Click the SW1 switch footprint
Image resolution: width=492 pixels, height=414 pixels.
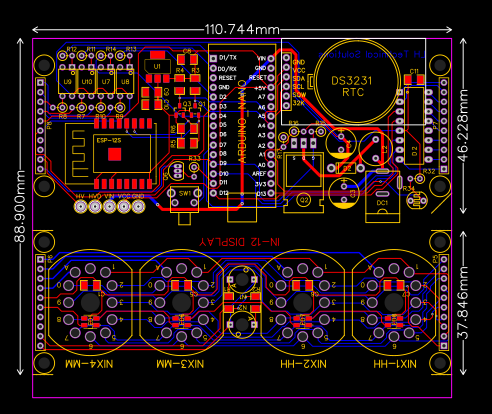184,199
